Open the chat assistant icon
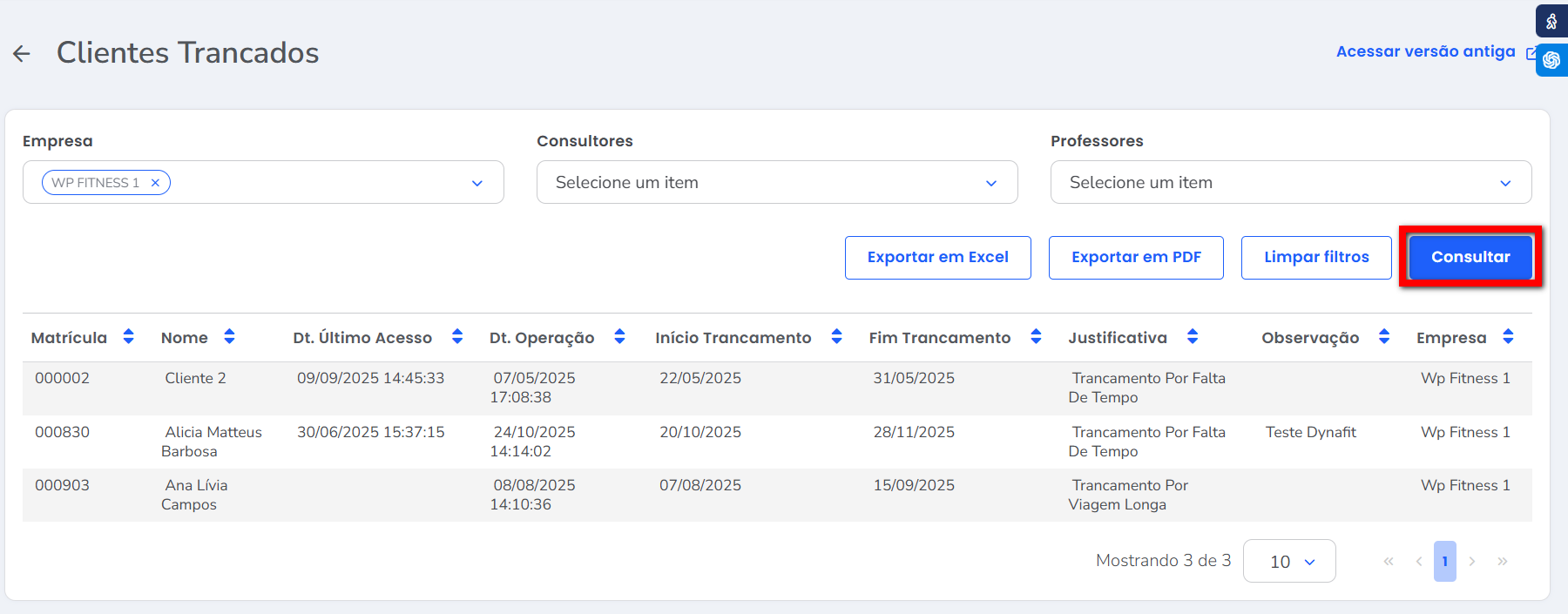 (x=1551, y=60)
